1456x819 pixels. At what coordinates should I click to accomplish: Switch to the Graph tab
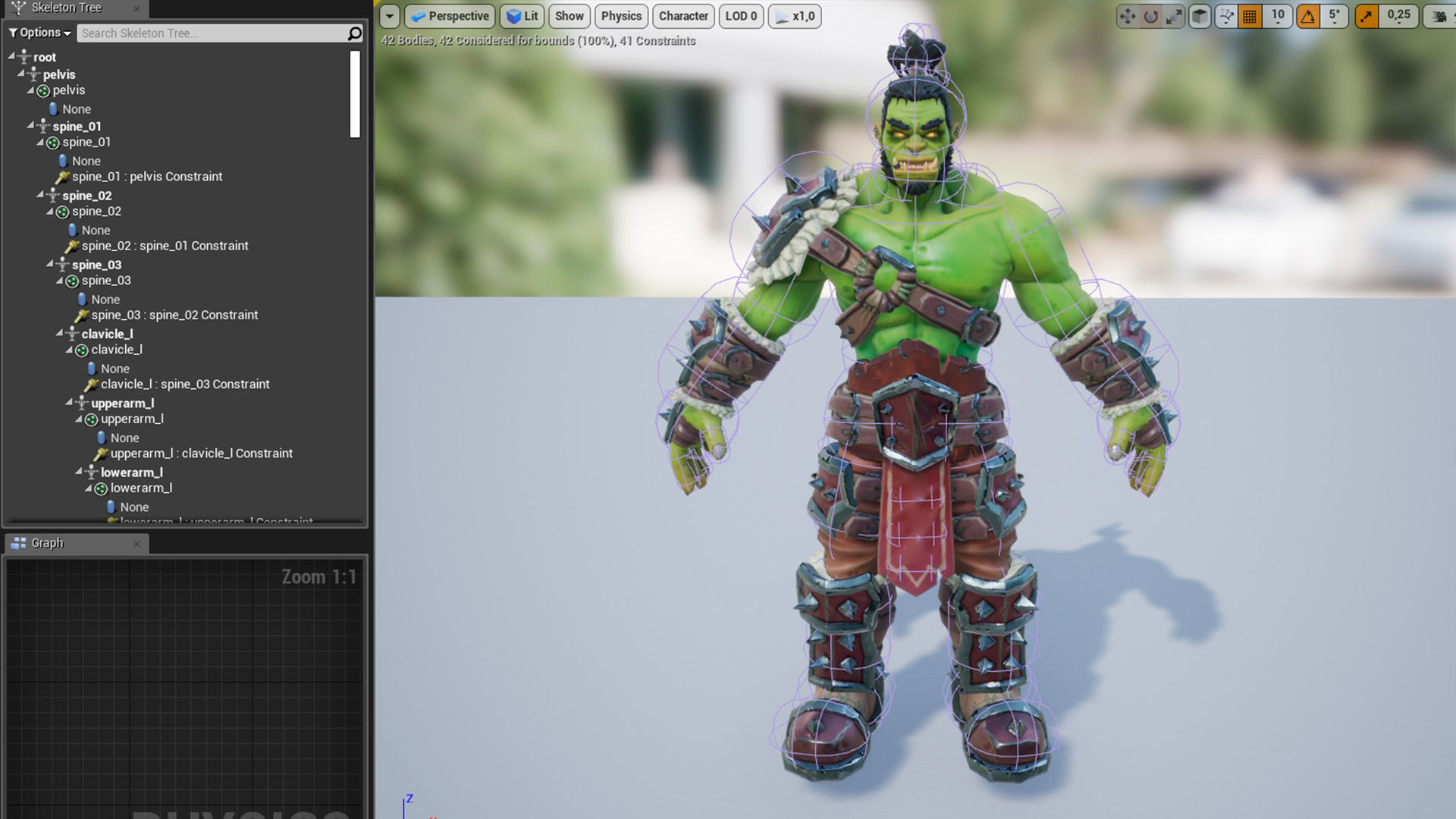click(47, 543)
